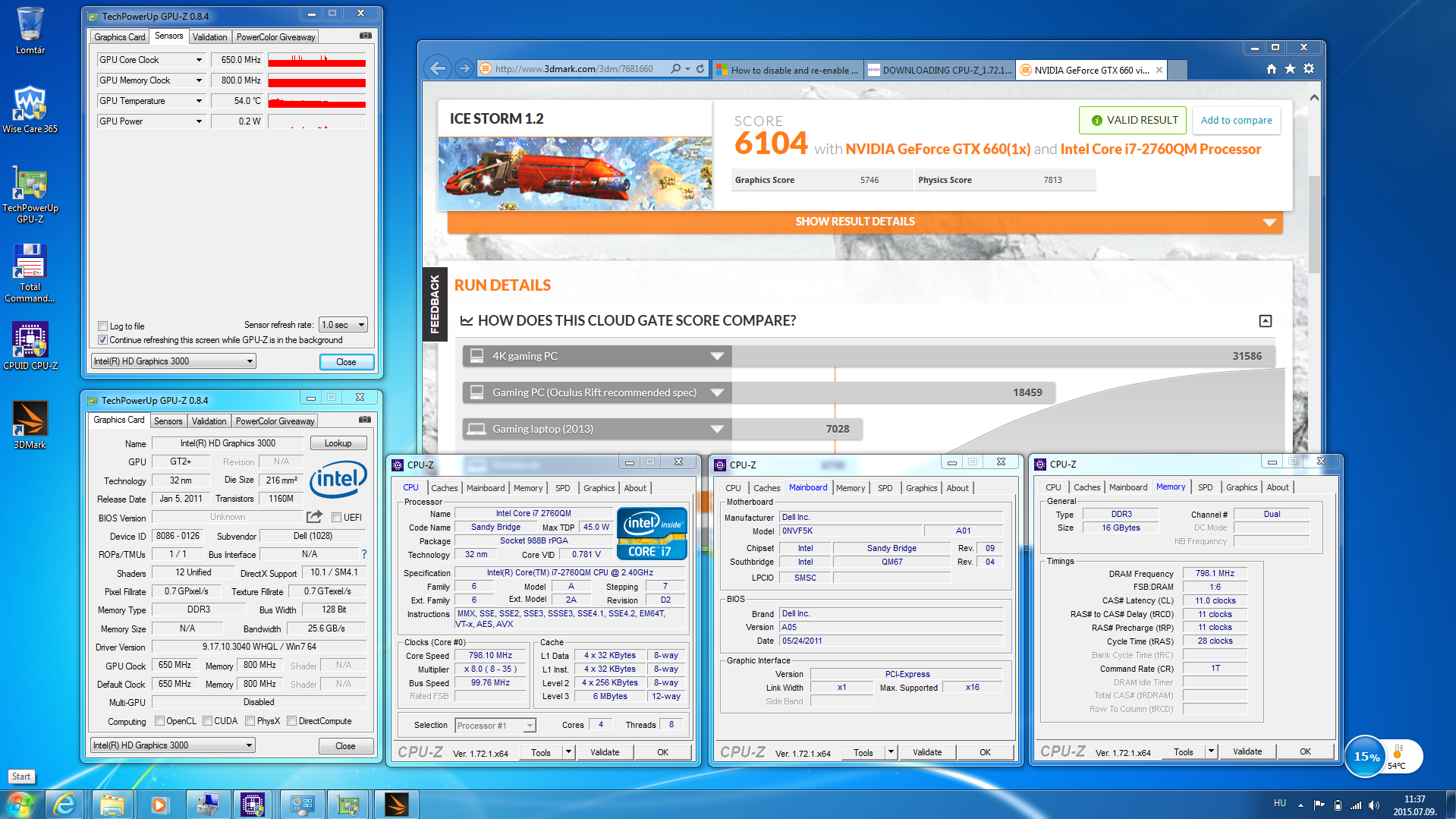Image resolution: width=1456 pixels, height=819 pixels.
Task: Click the Add to compare button
Action: pyautogui.click(x=1235, y=120)
